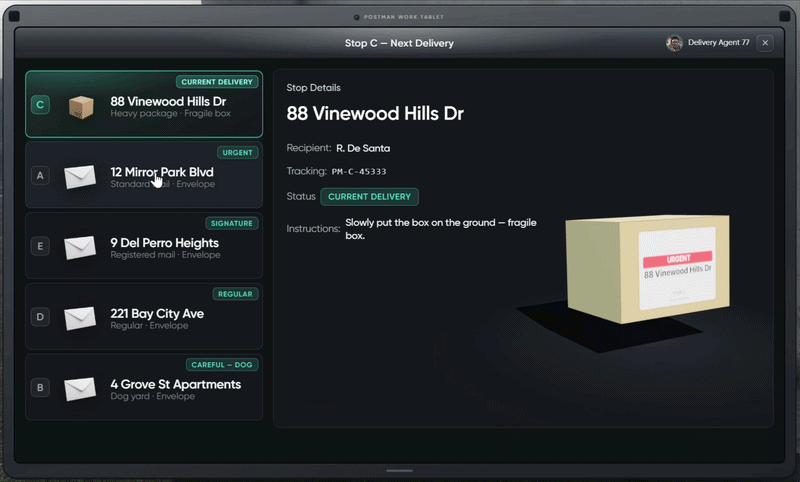Click the home bar handle below the tablet screen
The width and height of the screenshot is (800, 482).
(x=399, y=471)
